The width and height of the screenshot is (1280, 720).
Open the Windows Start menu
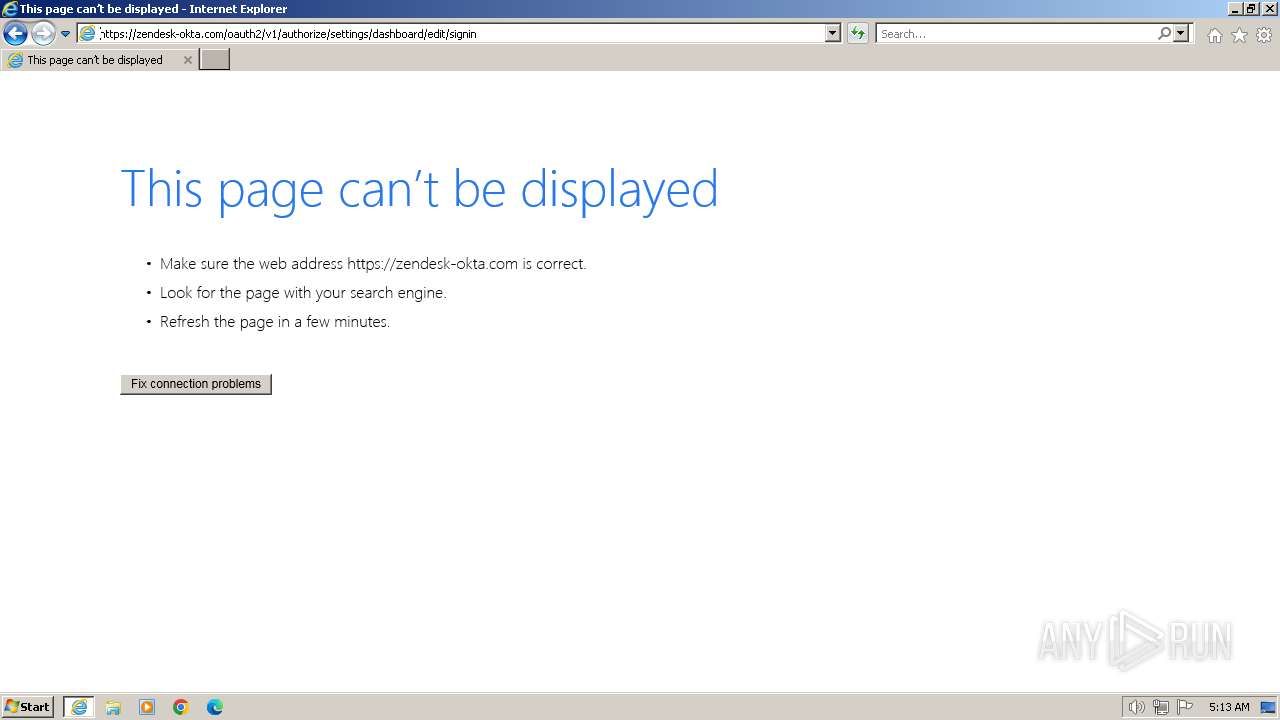[x=28, y=707]
